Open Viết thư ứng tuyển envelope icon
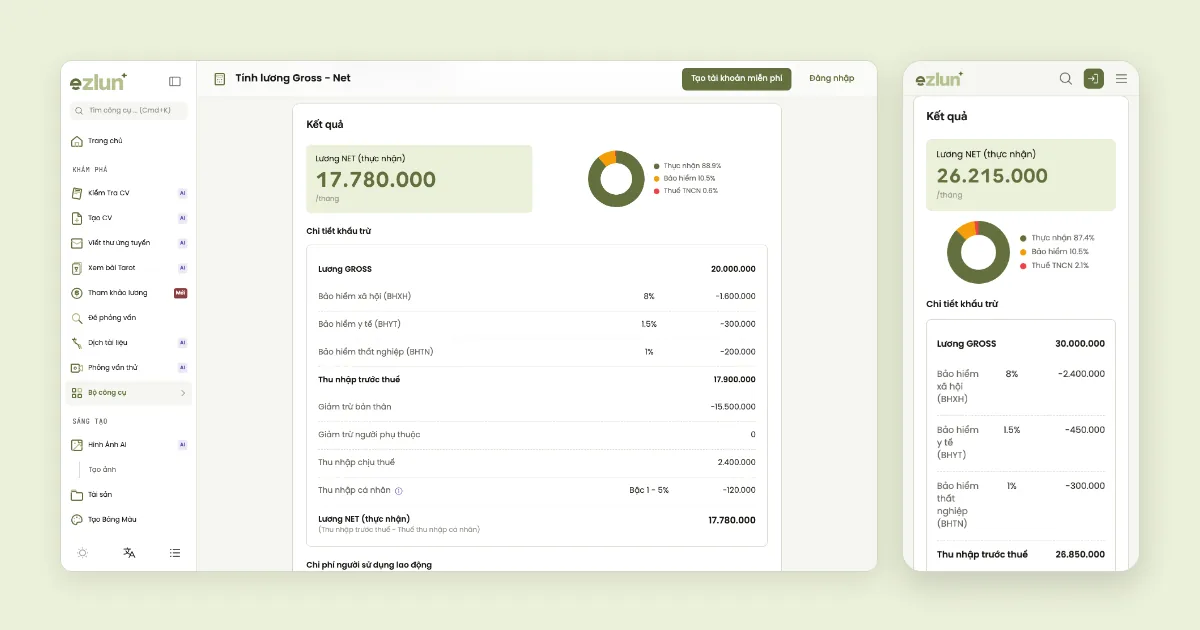The height and width of the screenshot is (630, 1200). (x=77, y=243)
